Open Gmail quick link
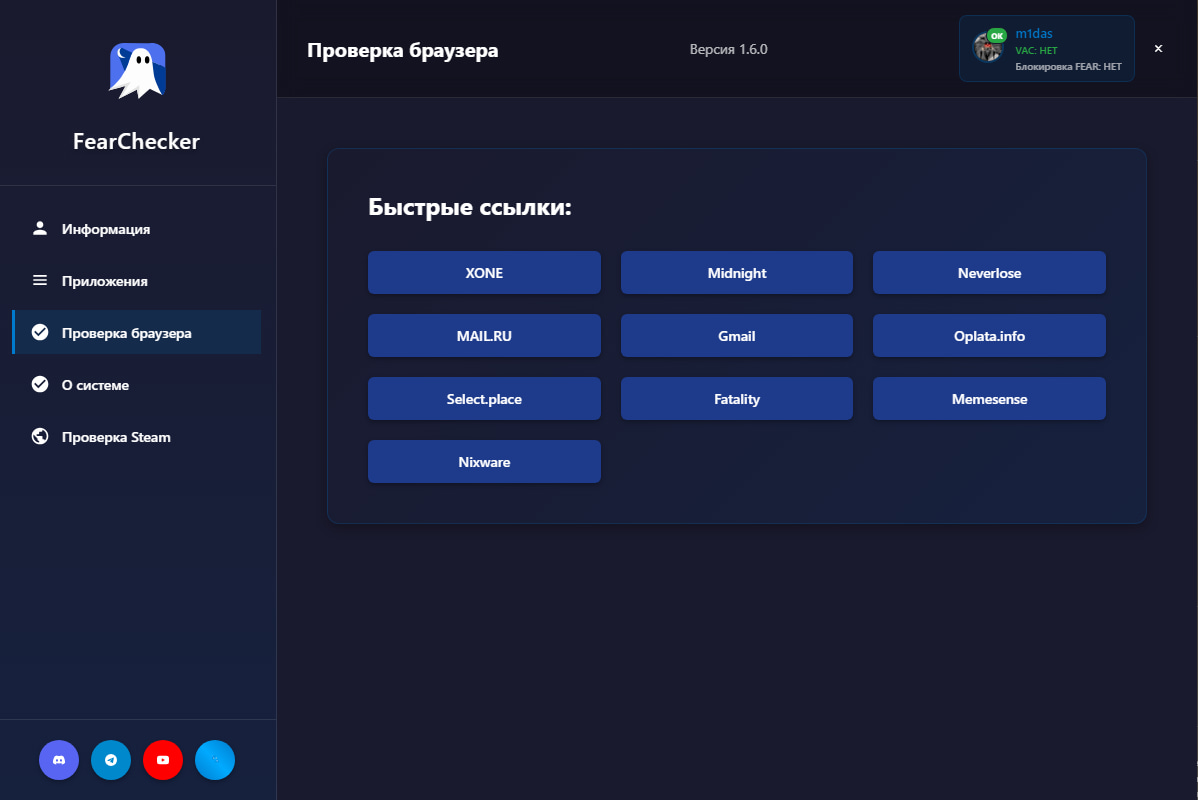This screenshot has height=800, width=1198. click(736, 336)
